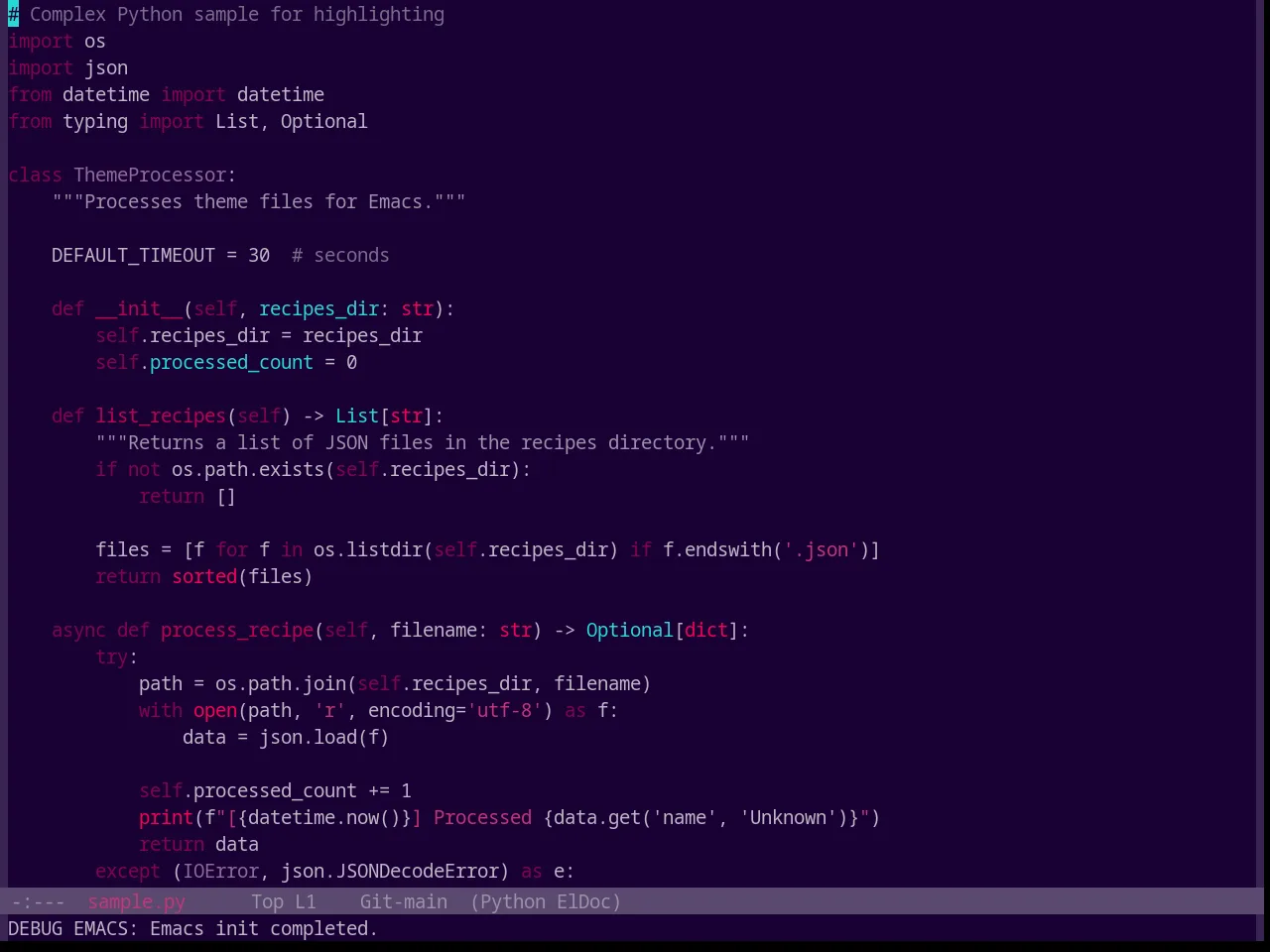Click 'Optional' in the typing import line
The height and width of the screenshot is (952, 1270).
[x=323, y=121]
